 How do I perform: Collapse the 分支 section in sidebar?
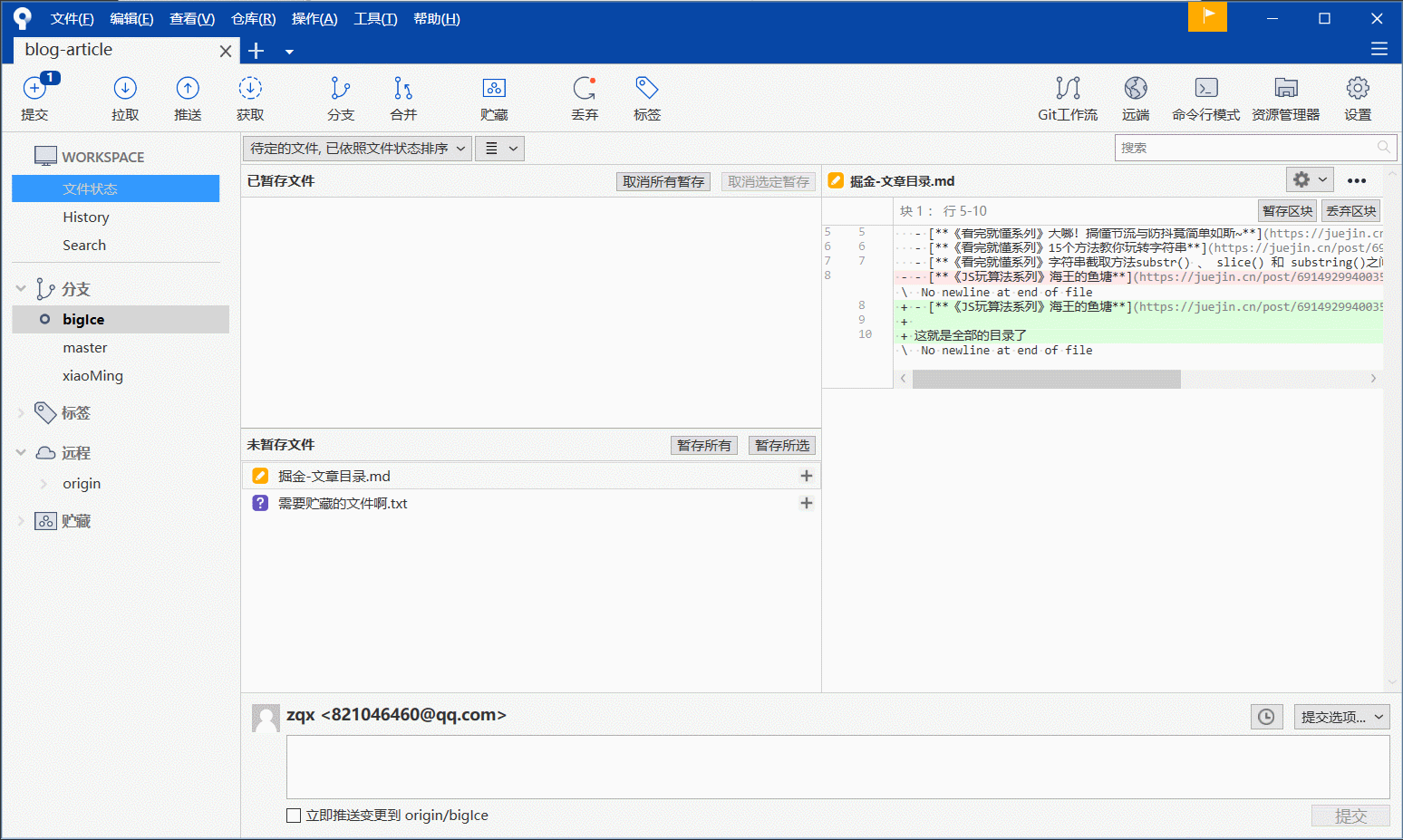pos(21,289)
